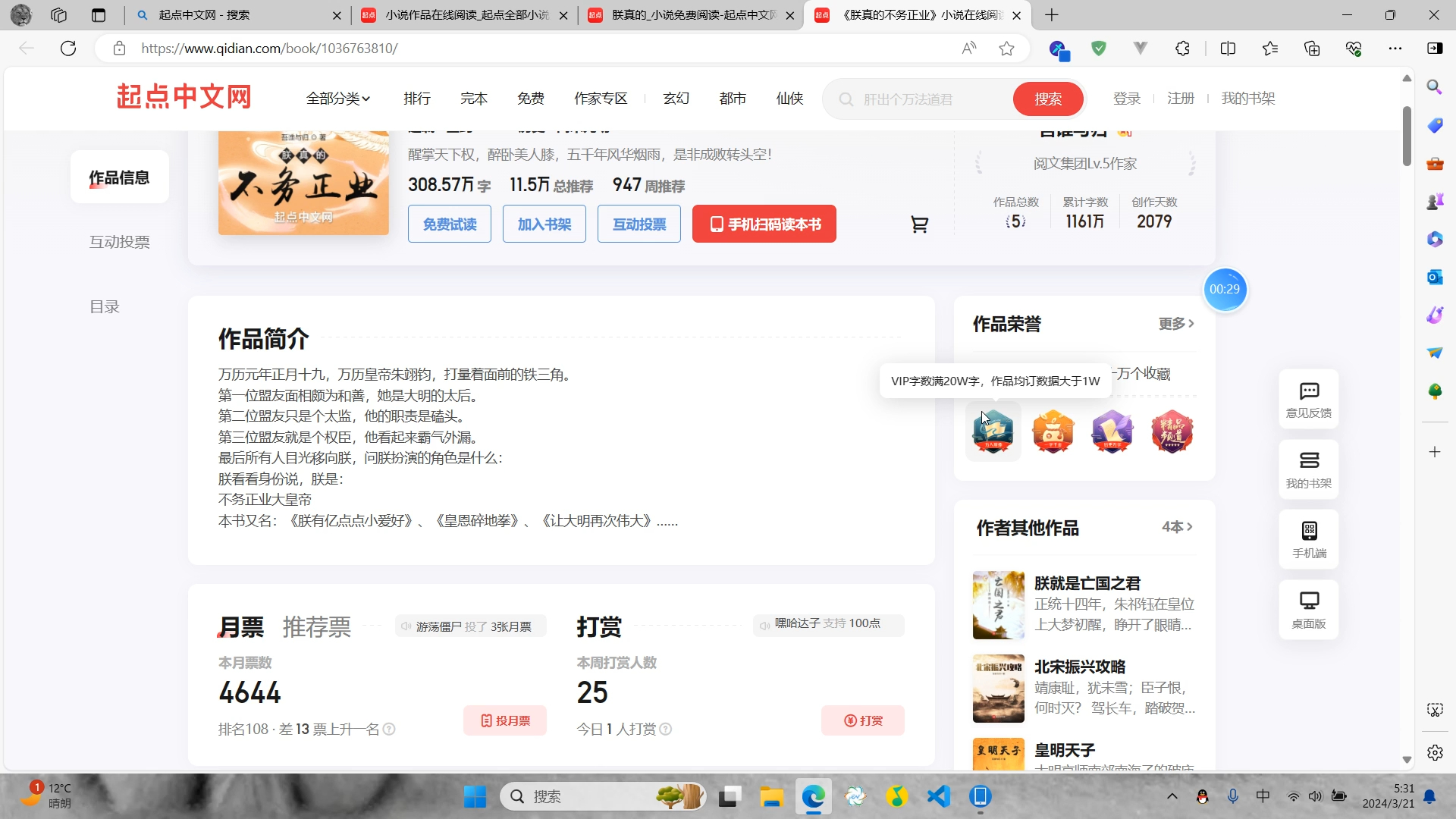The width and height of the screenshot is (1456, 819).
Task: Click 加入书架 button
Action: pos(544,224)
